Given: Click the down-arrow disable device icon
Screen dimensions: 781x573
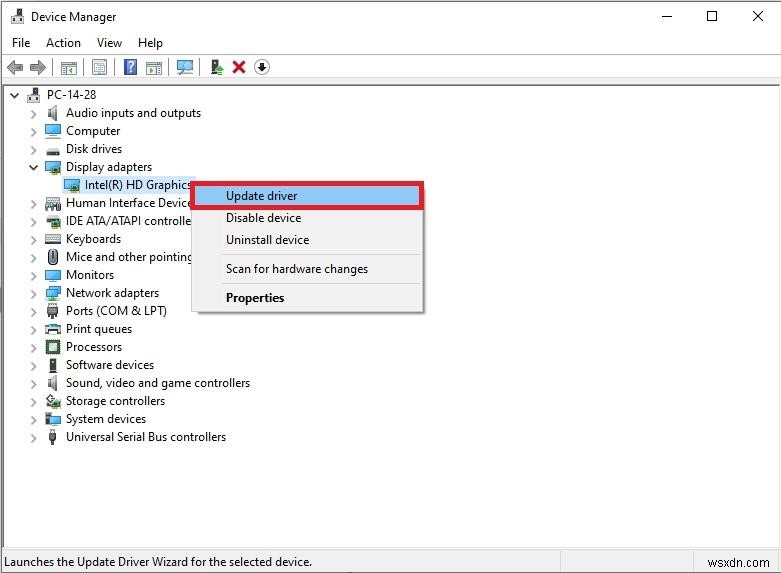Looking at the screenshot, I should pyautogui.click(x=261, y=67).
